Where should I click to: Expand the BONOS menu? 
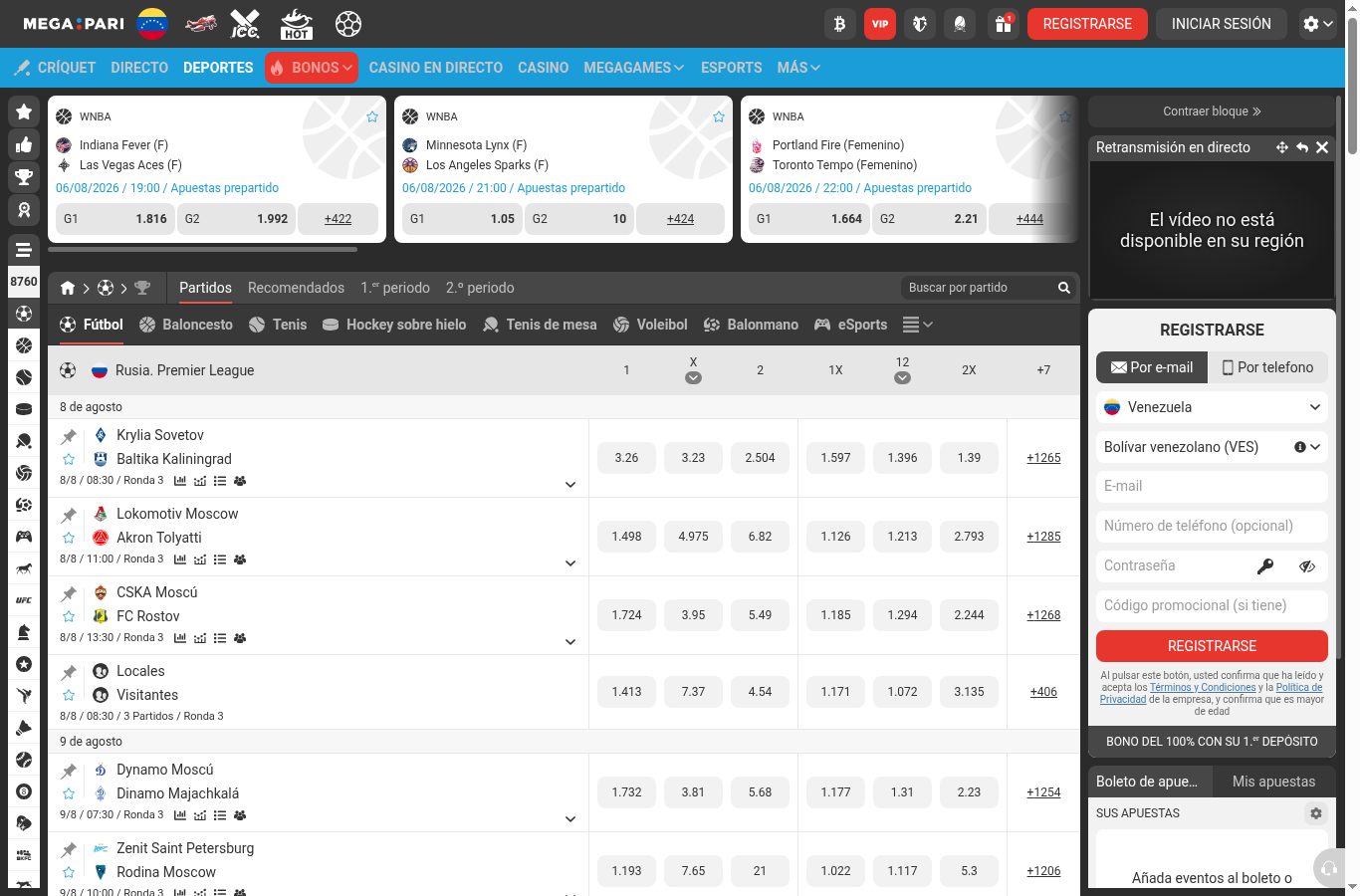(312, 68)
